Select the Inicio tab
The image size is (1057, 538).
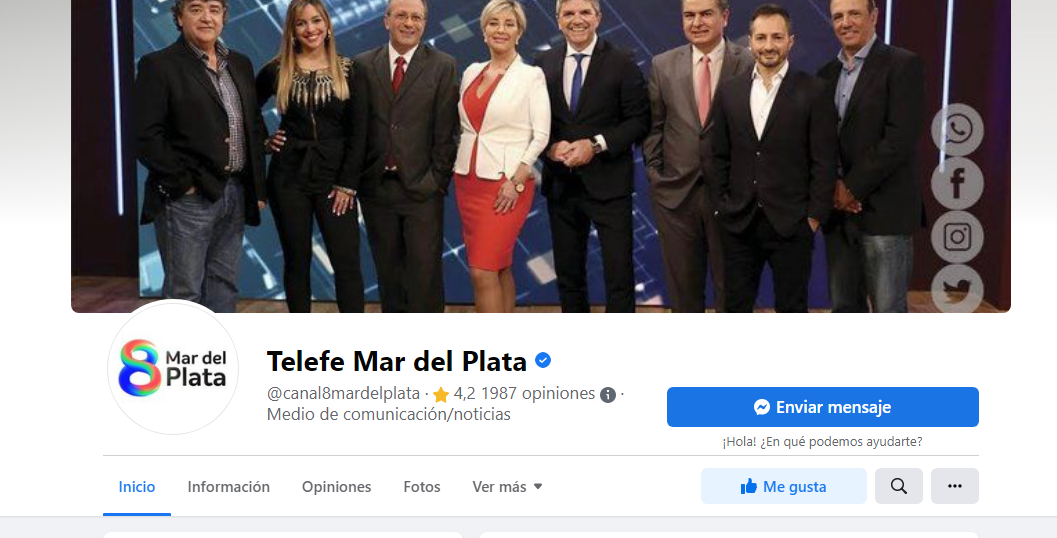click(x=137, y=487)
